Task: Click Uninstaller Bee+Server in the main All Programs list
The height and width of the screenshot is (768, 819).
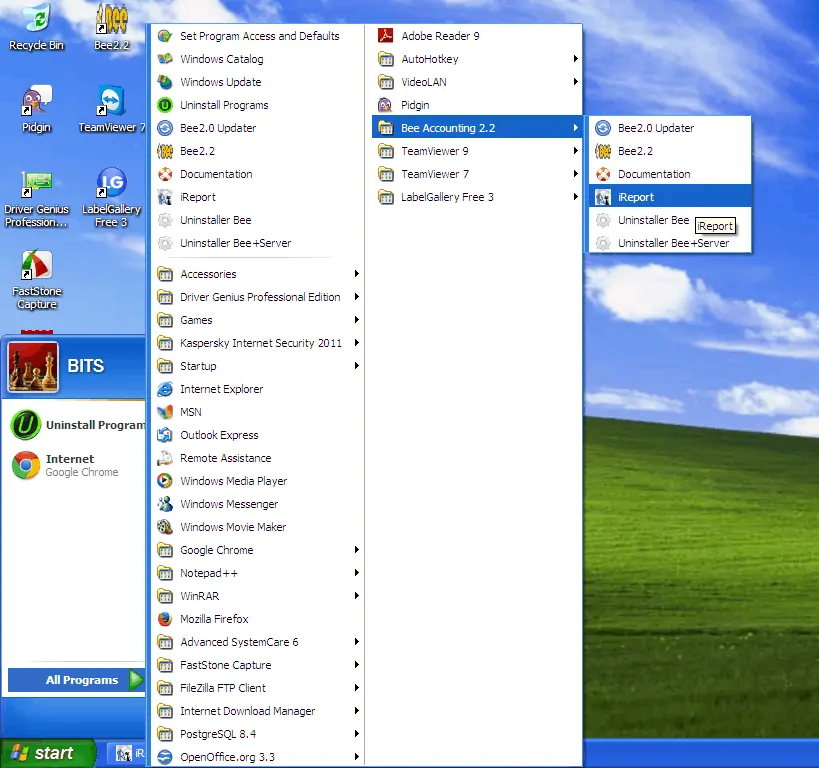Action: point(257,242)
